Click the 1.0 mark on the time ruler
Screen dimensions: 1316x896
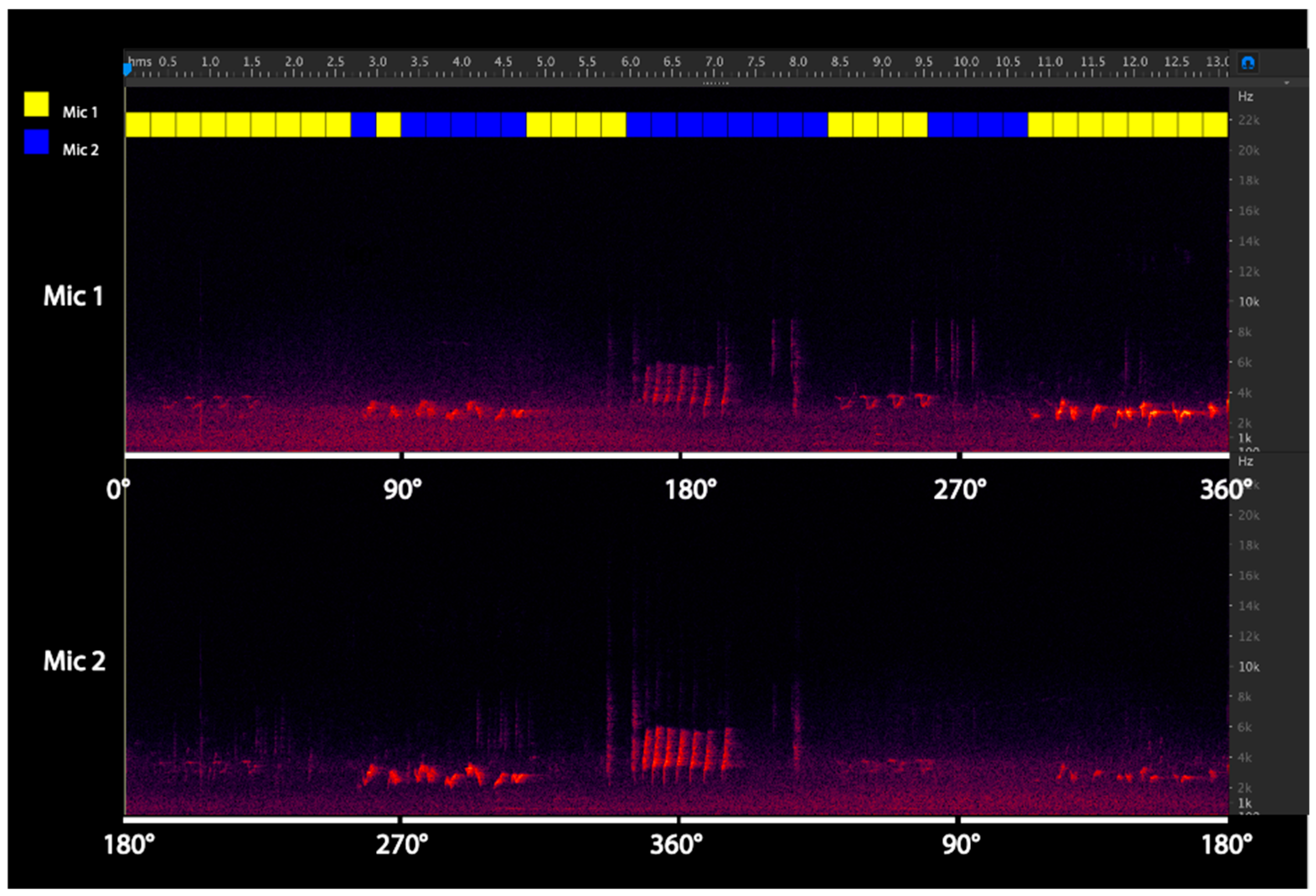[210, 62]
